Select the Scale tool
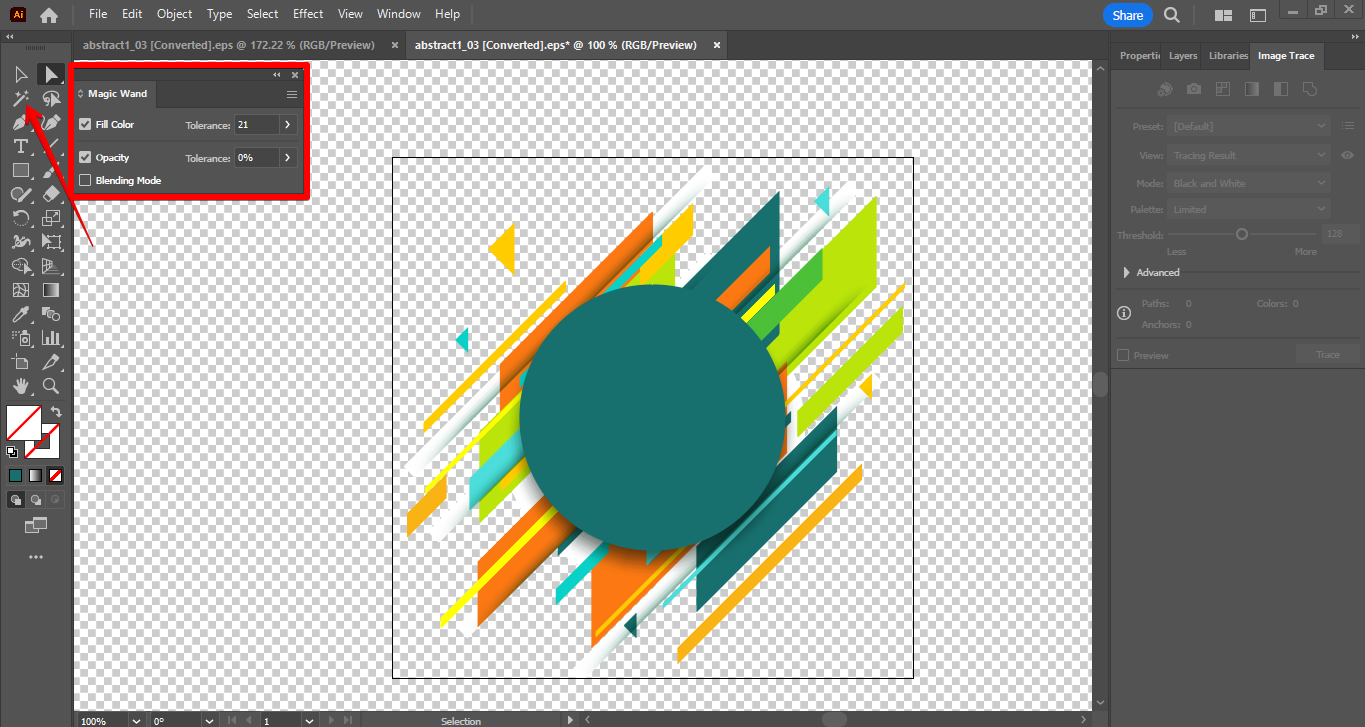The height and width of the screenshot is (727, 1365). [50, 218]
